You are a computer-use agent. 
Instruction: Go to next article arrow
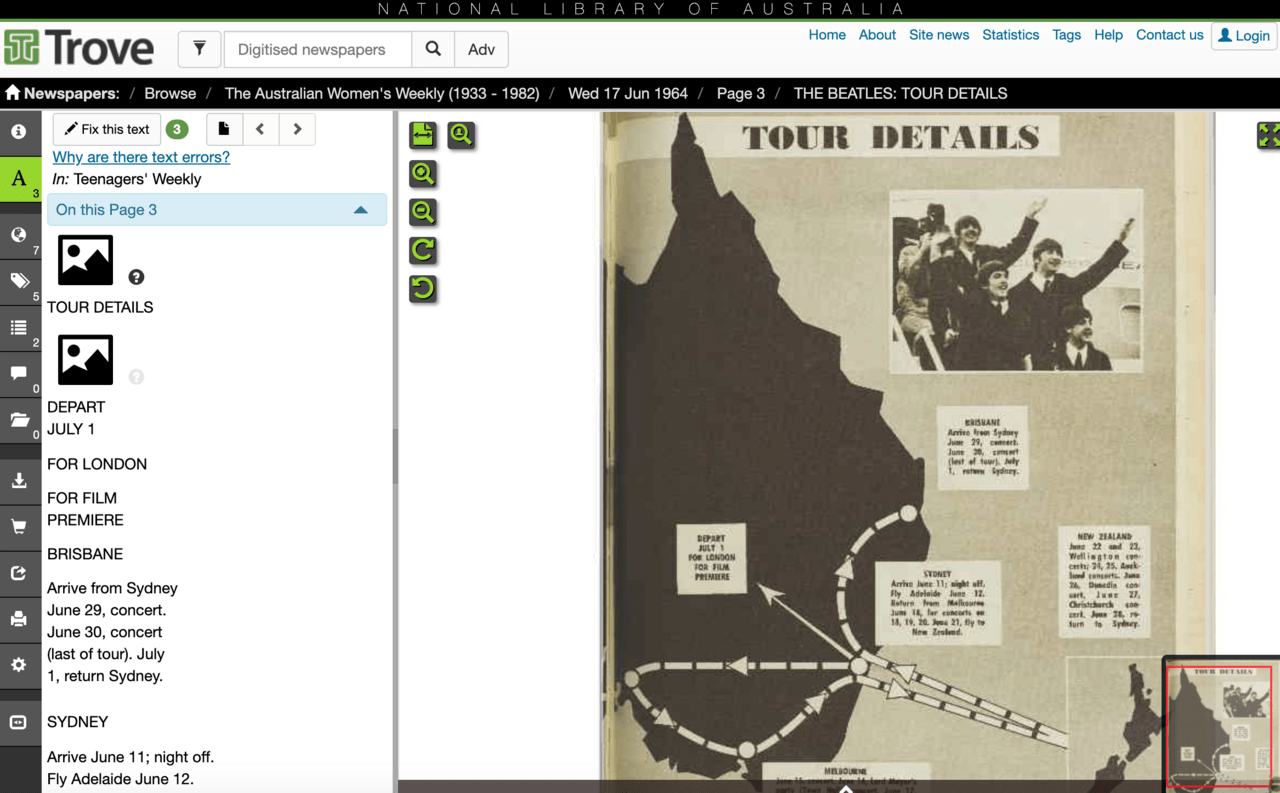[297, 129]
